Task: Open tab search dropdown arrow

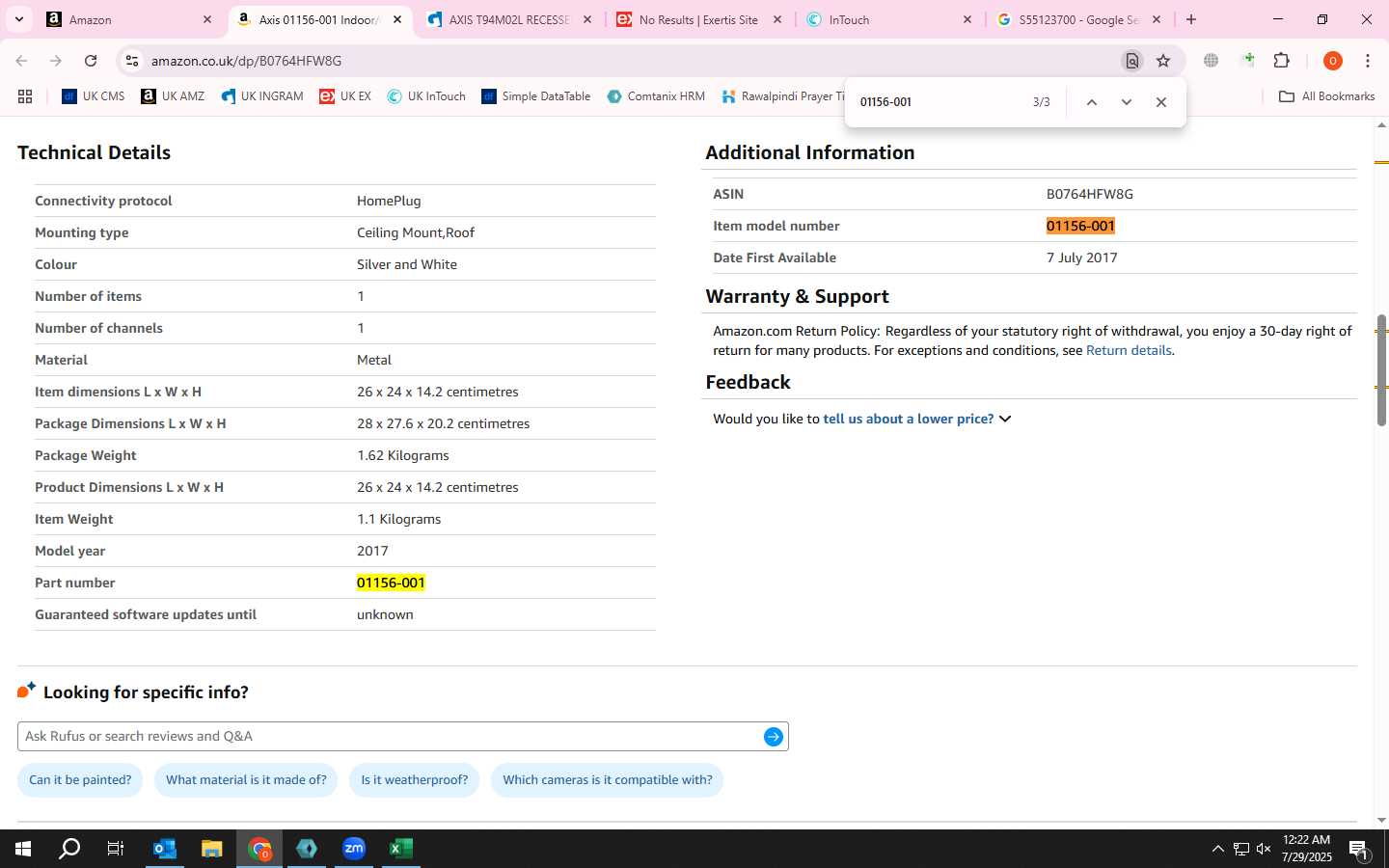Action: tap(18, 19)
